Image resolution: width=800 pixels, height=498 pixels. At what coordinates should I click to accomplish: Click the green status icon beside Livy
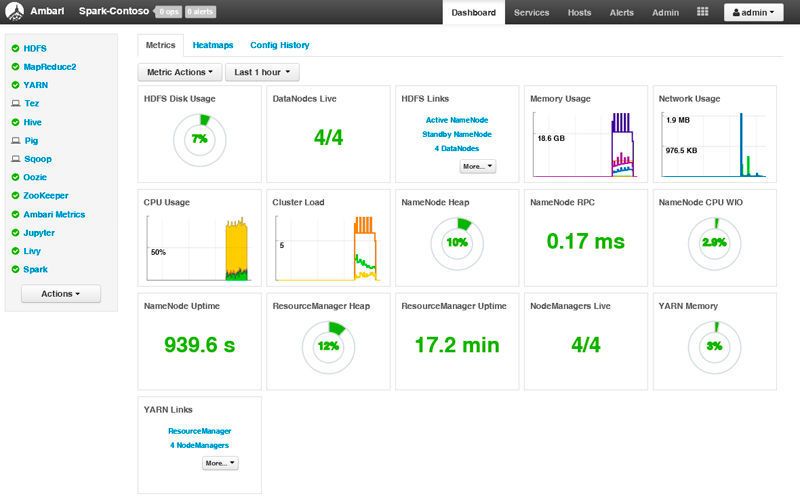click(15, 251)
